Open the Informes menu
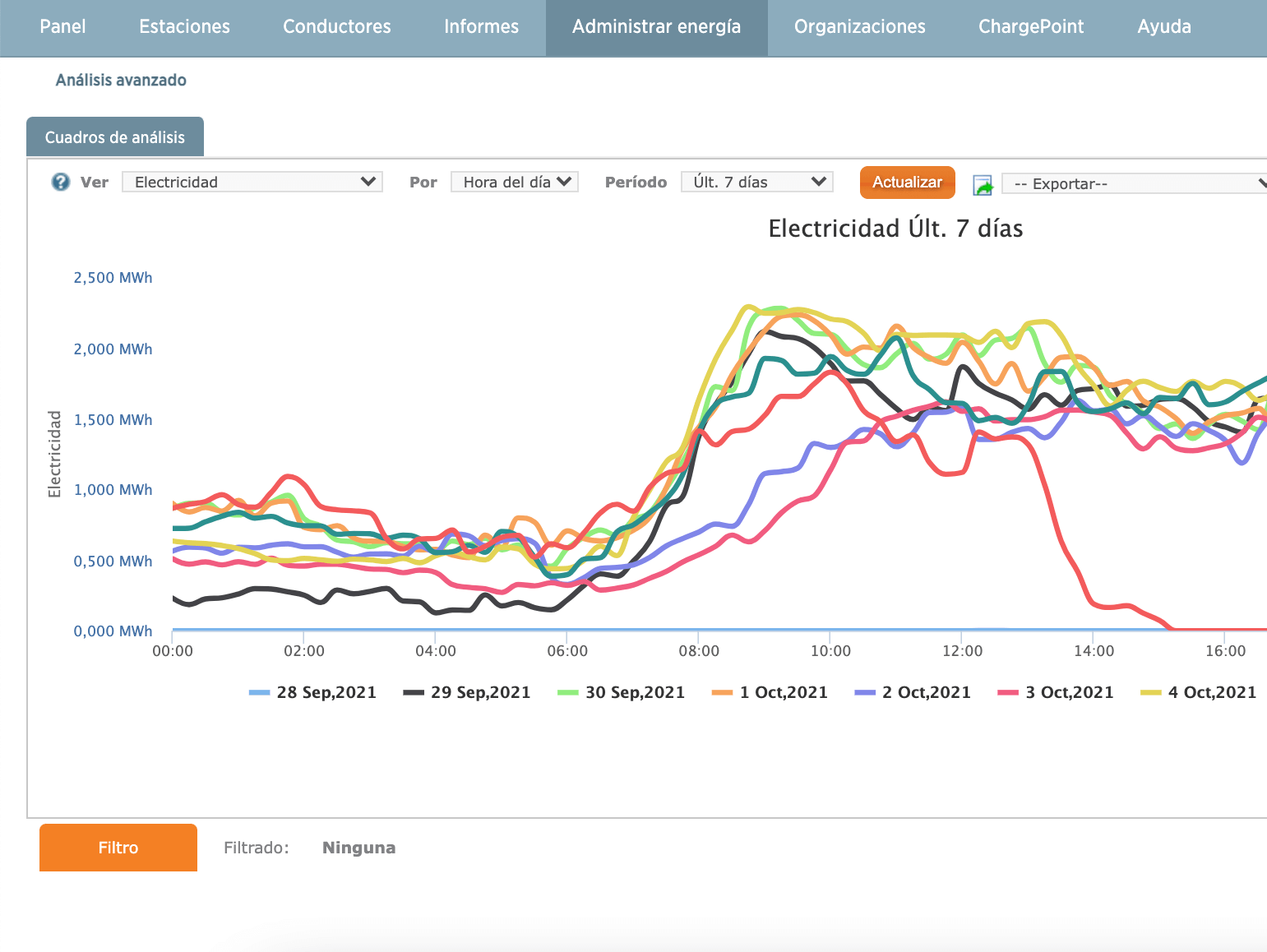Image resolution: width=1267 pixels, height=952 pixels. [481, 27]
